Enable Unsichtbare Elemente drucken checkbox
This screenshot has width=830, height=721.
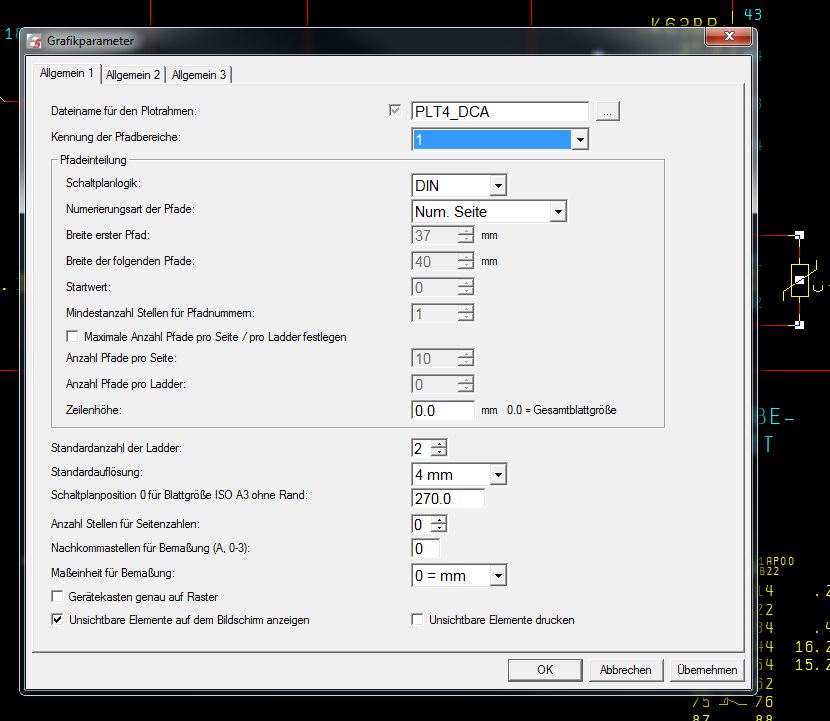point(417,619)
